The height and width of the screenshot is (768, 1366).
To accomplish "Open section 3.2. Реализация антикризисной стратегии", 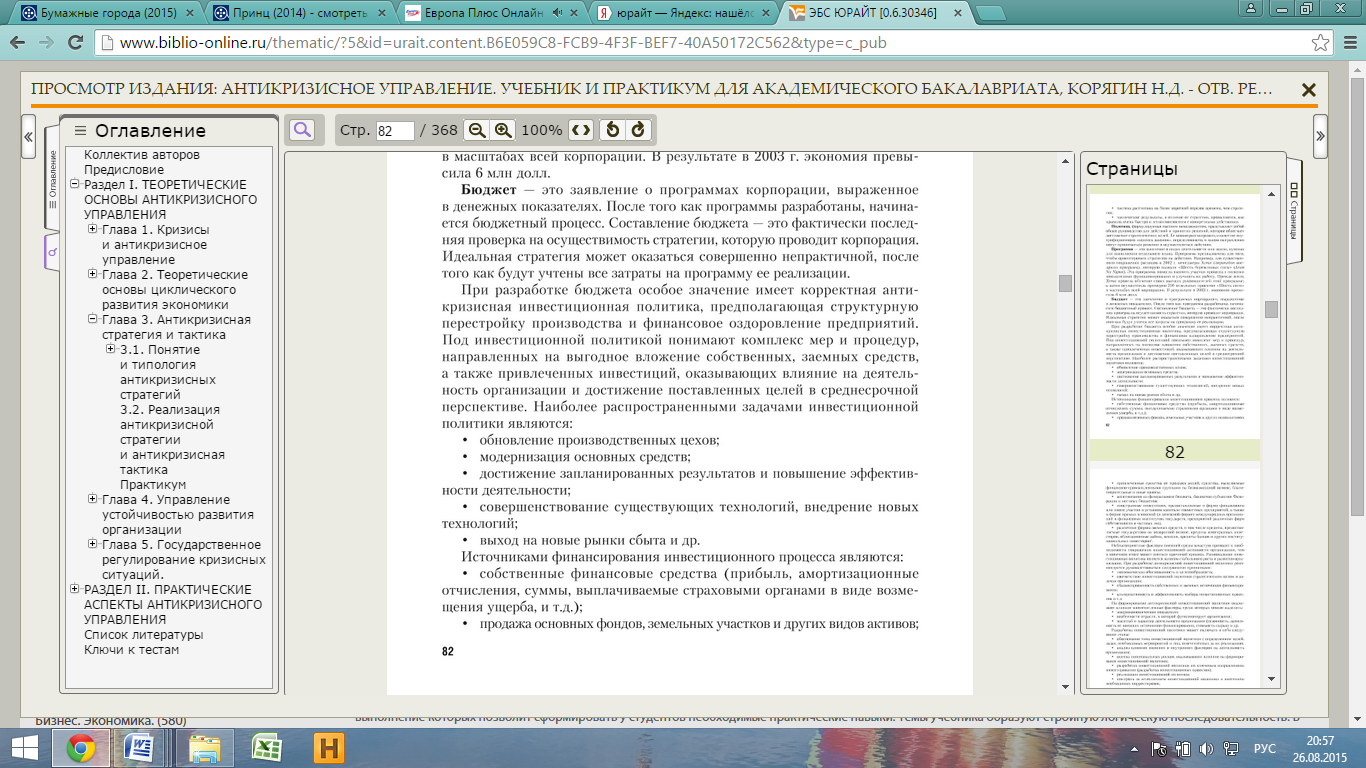I will (172, 440).
